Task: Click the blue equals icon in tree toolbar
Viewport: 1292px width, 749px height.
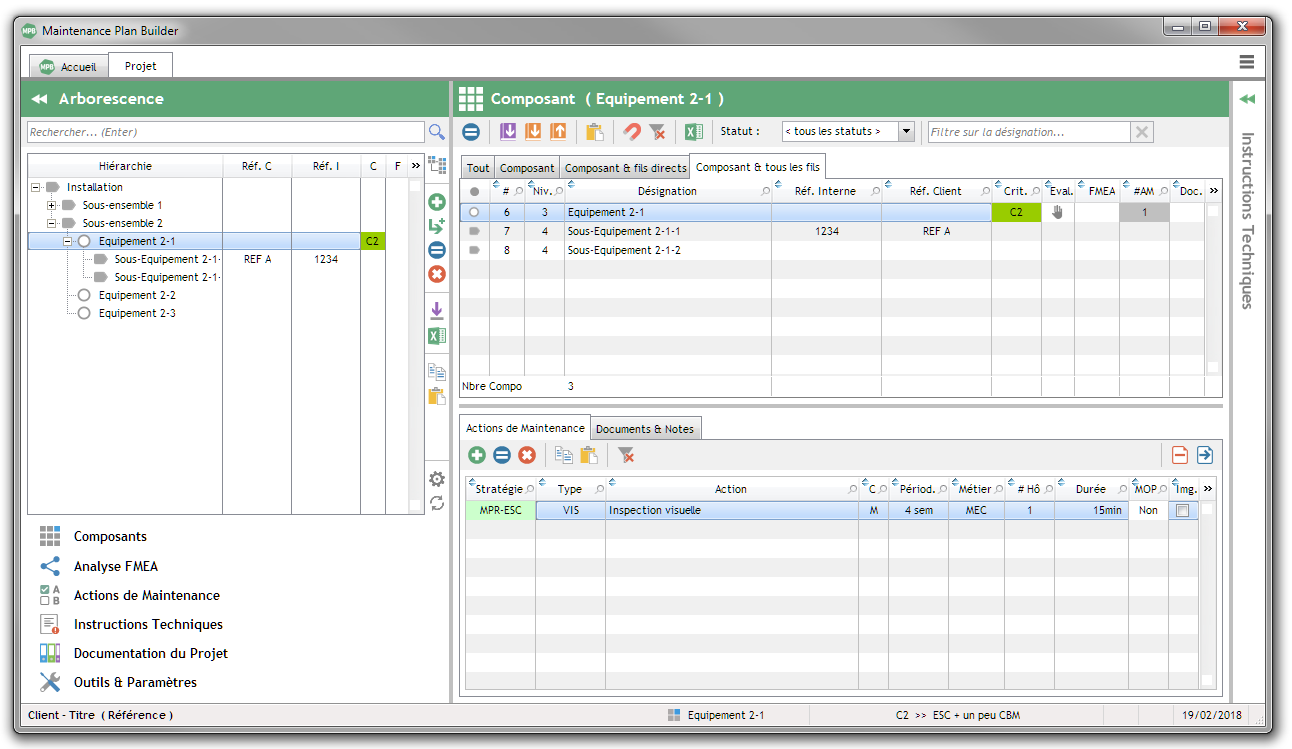Action: point(437,250)
